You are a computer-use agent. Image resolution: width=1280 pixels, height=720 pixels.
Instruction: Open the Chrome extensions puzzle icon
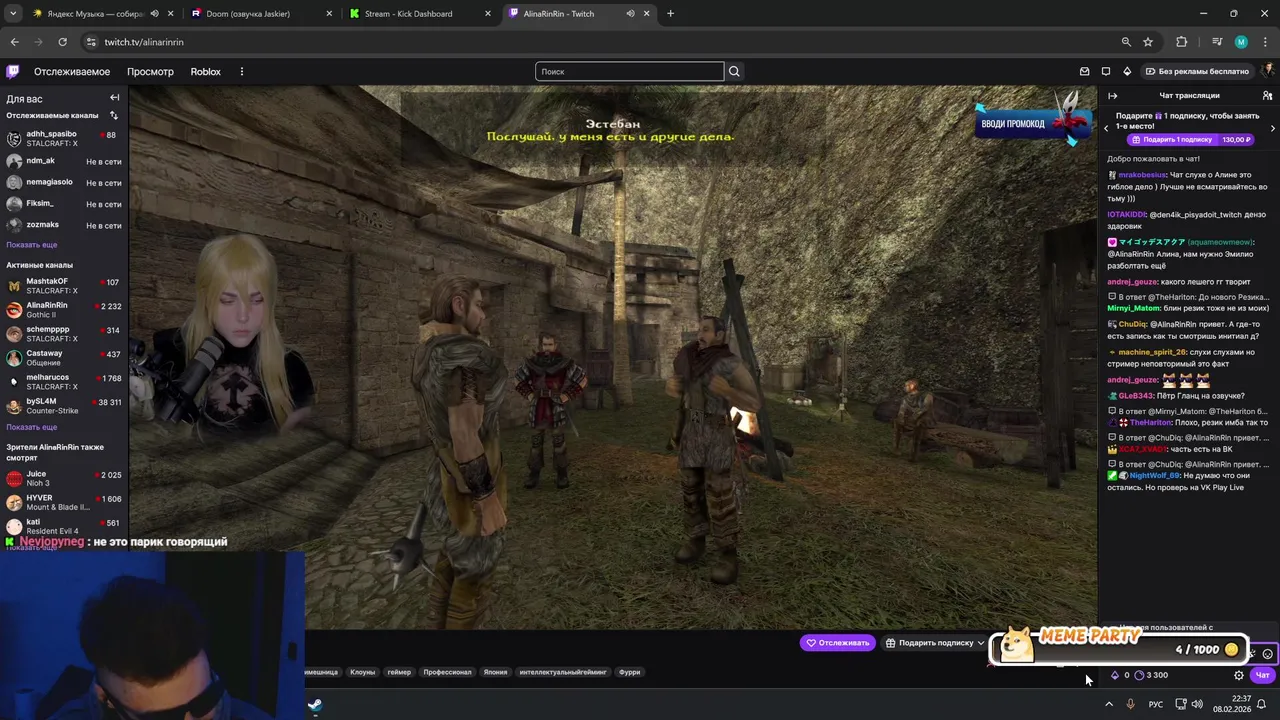tap(1182, 42)
